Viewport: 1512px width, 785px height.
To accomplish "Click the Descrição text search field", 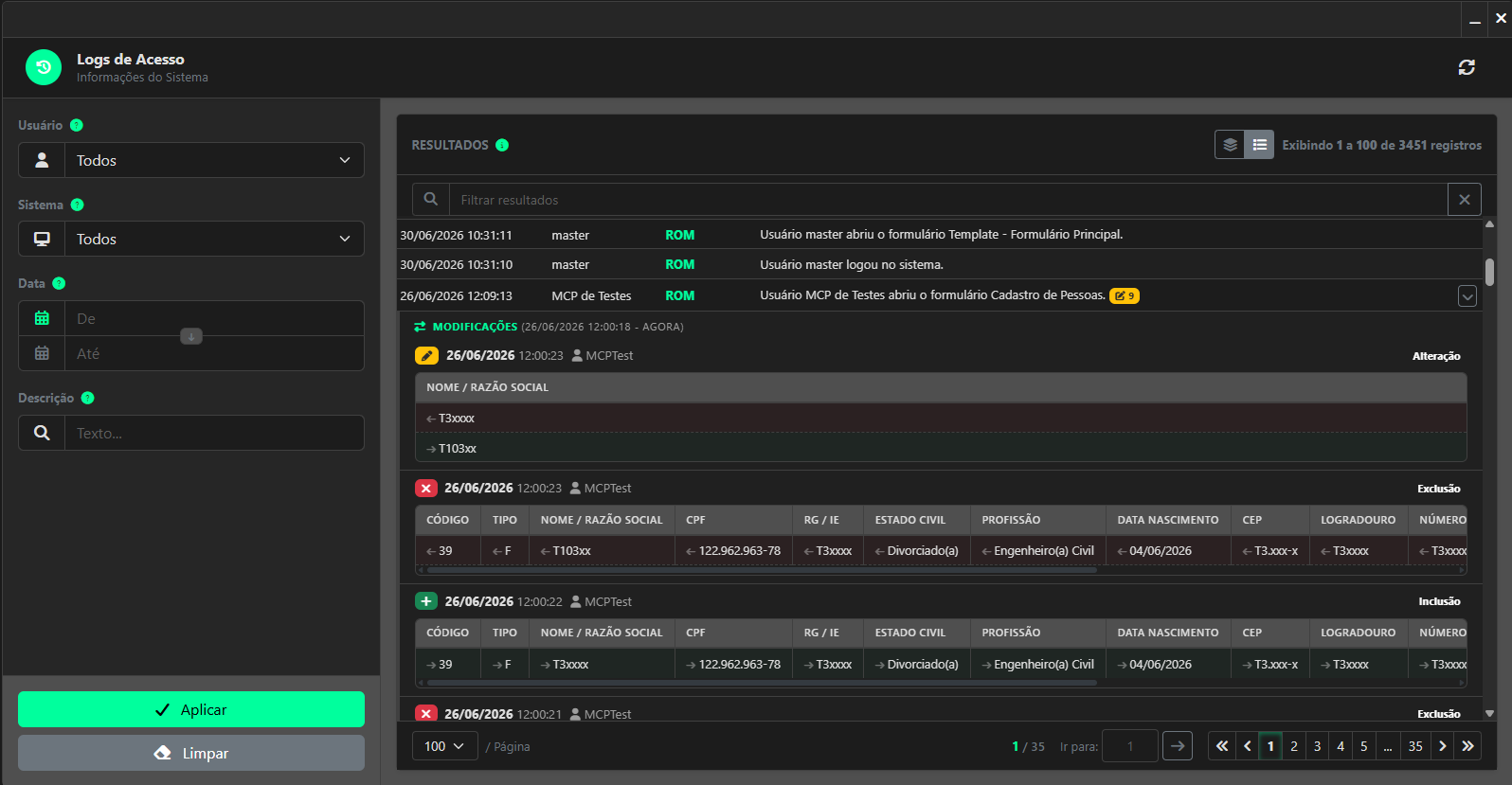I will [x=214, y=433].
